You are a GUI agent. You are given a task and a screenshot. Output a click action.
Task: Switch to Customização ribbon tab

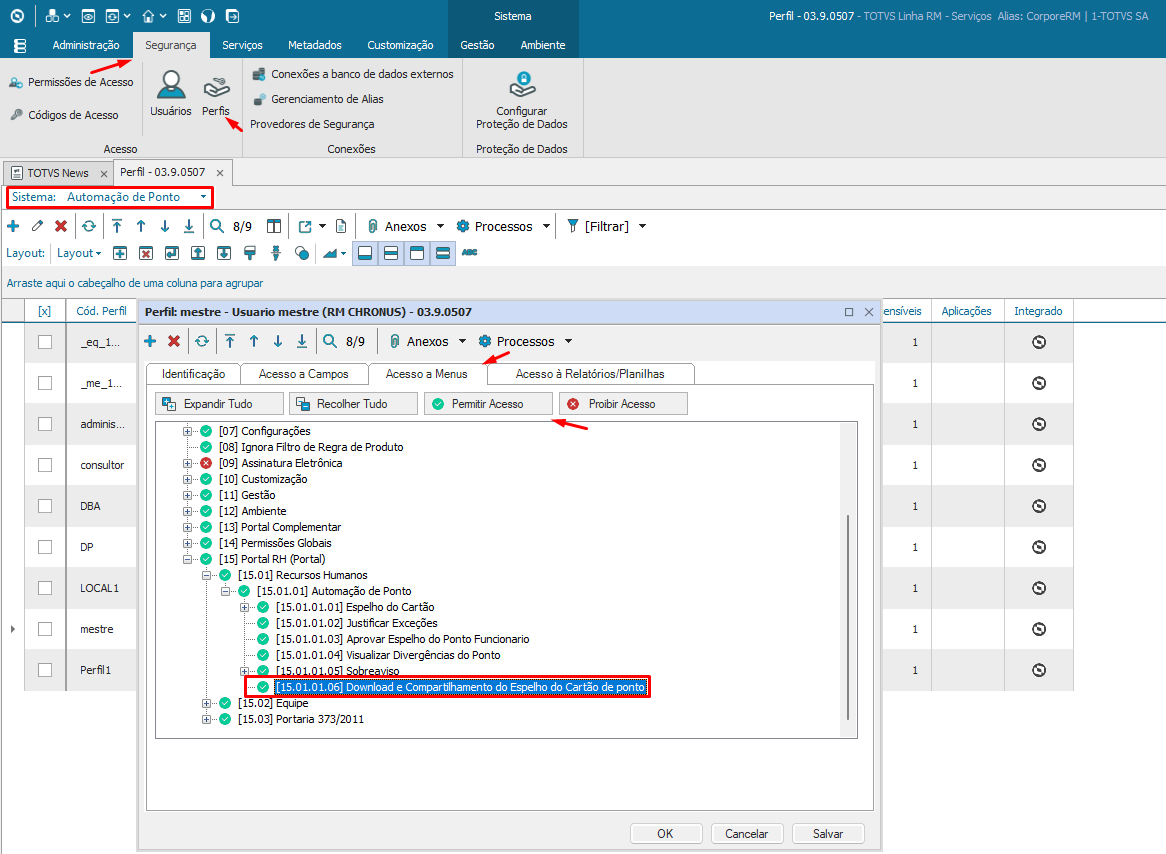pos(400,45)
